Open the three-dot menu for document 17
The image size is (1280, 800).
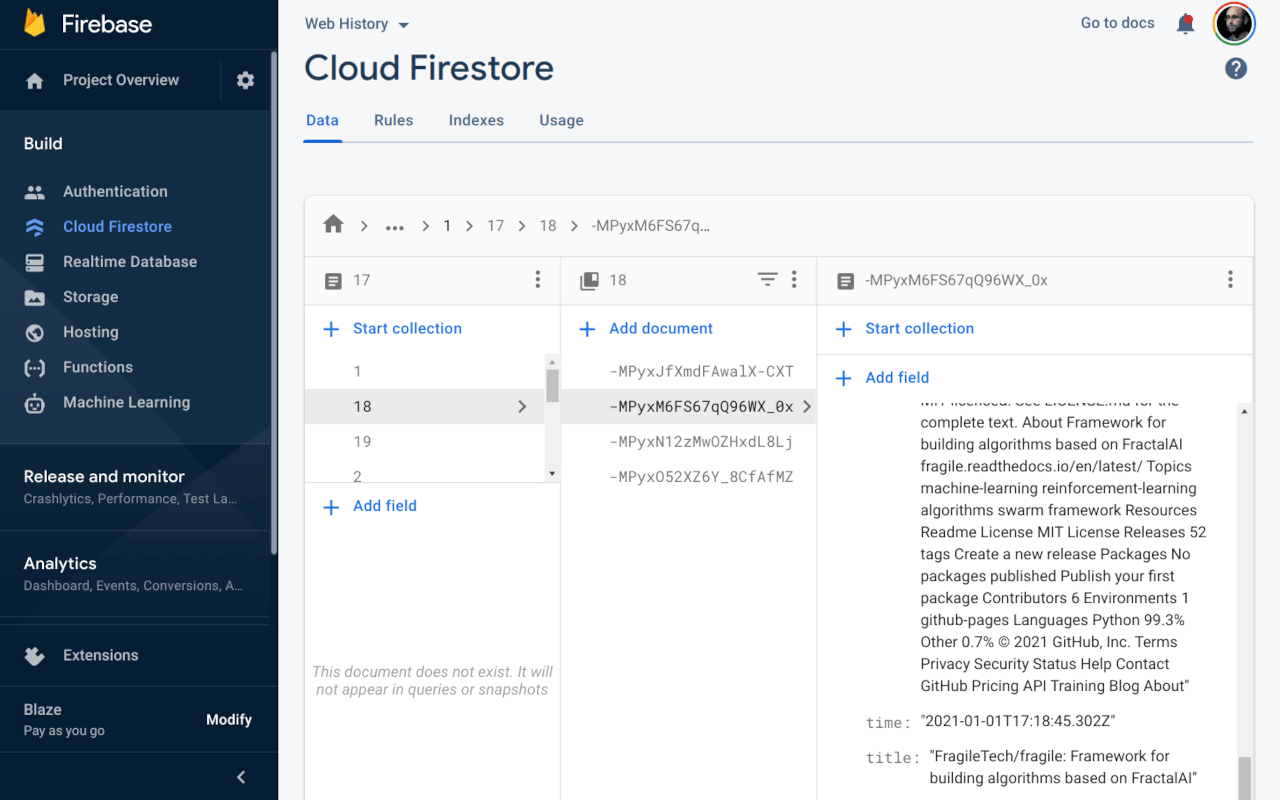[538, 280]
